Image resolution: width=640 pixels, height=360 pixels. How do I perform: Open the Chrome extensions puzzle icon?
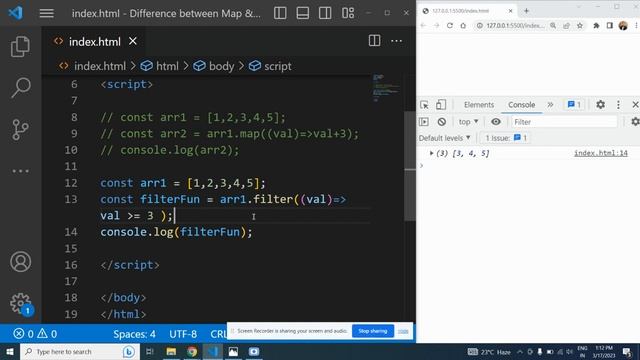(x=596, y=26)
